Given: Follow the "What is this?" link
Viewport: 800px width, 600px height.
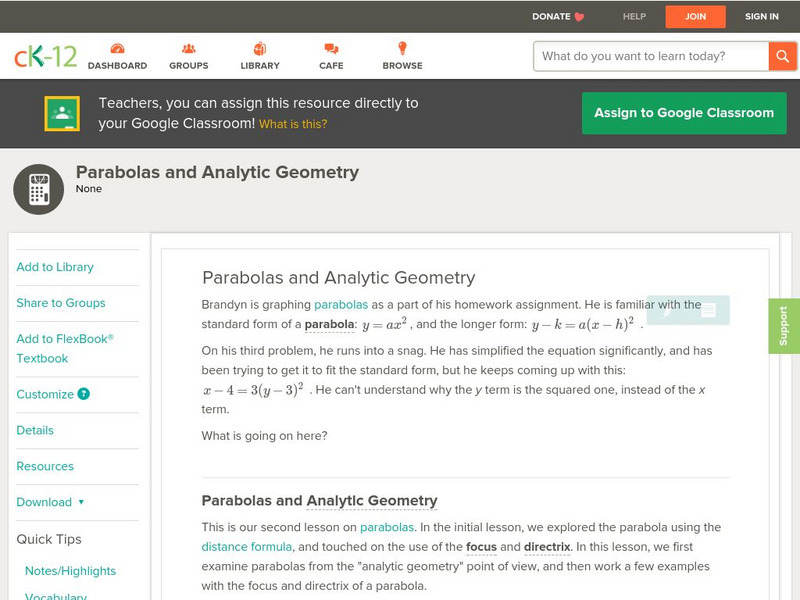Looking at the screenshot, I should tap(293, 125).
